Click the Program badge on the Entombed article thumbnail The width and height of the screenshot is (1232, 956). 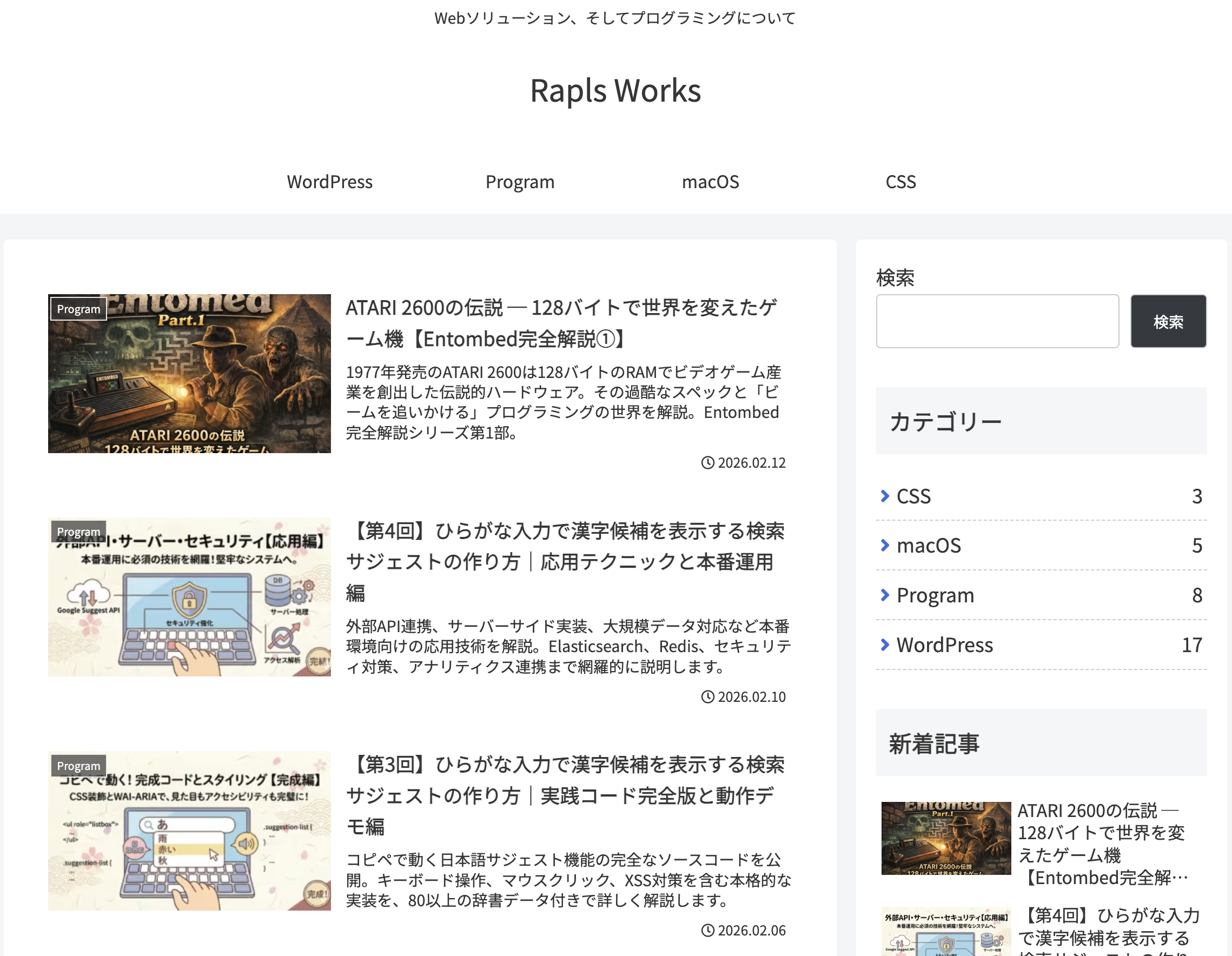click(x=78, y=309)
